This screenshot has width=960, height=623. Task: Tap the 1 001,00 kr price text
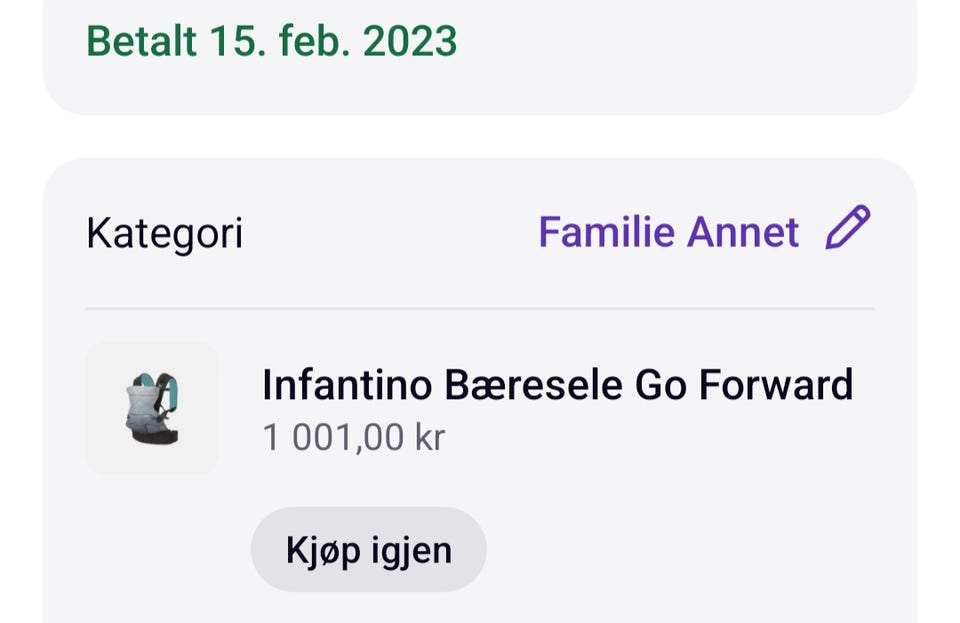[353, 437]
